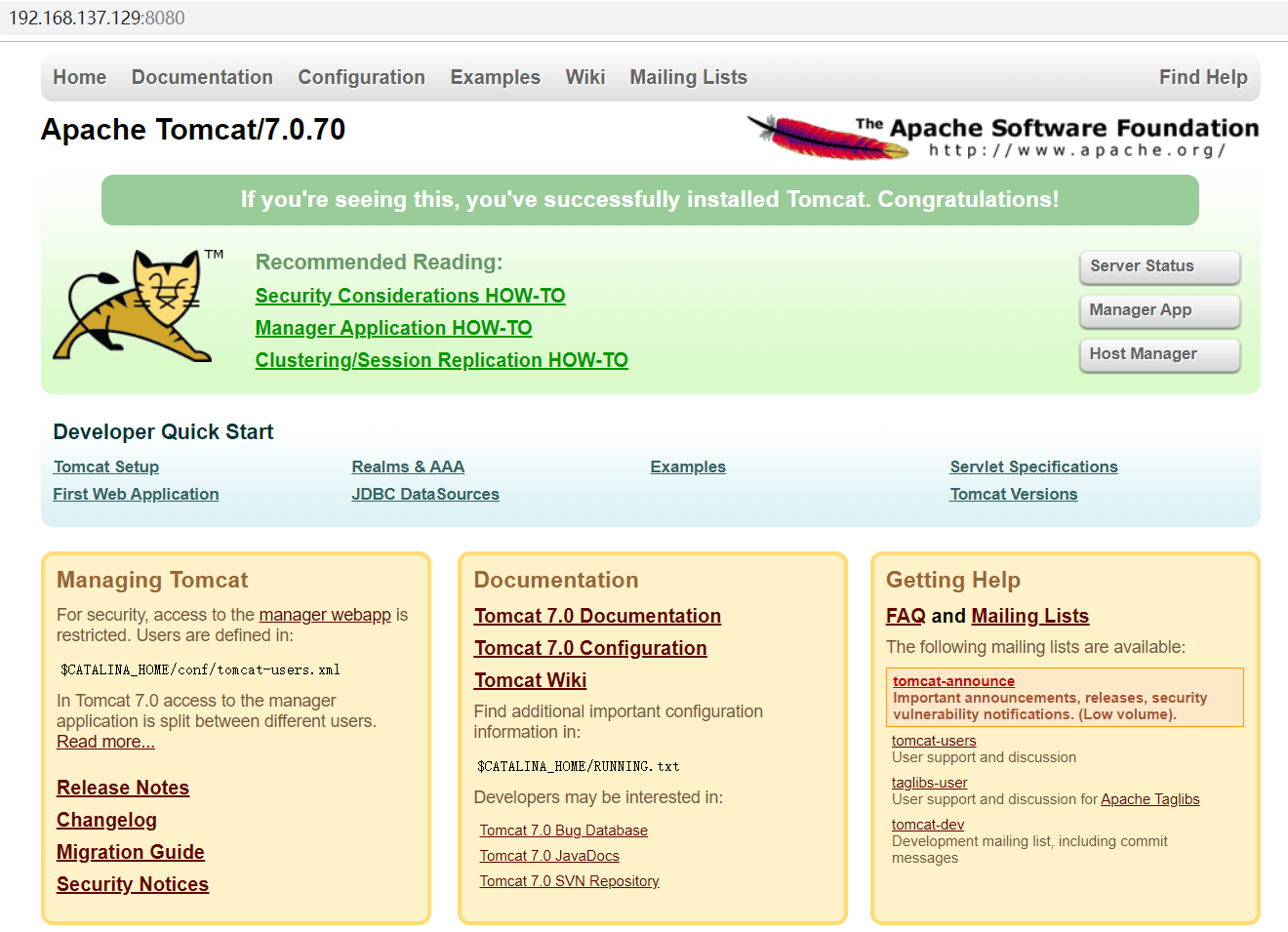Screen dimensions: 1288x932
Task: Click the Apache Software Foundation feather logo
Action: point(1003,138)
